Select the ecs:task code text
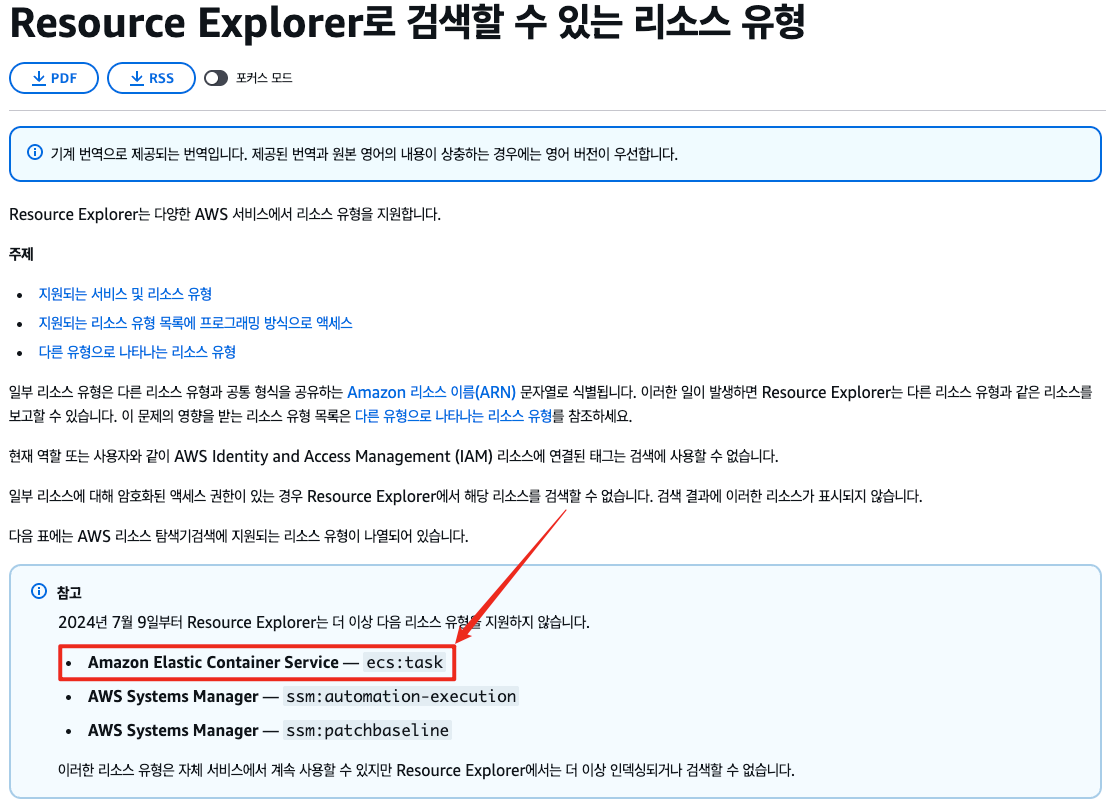1106x806 pixels. (405, 662)
